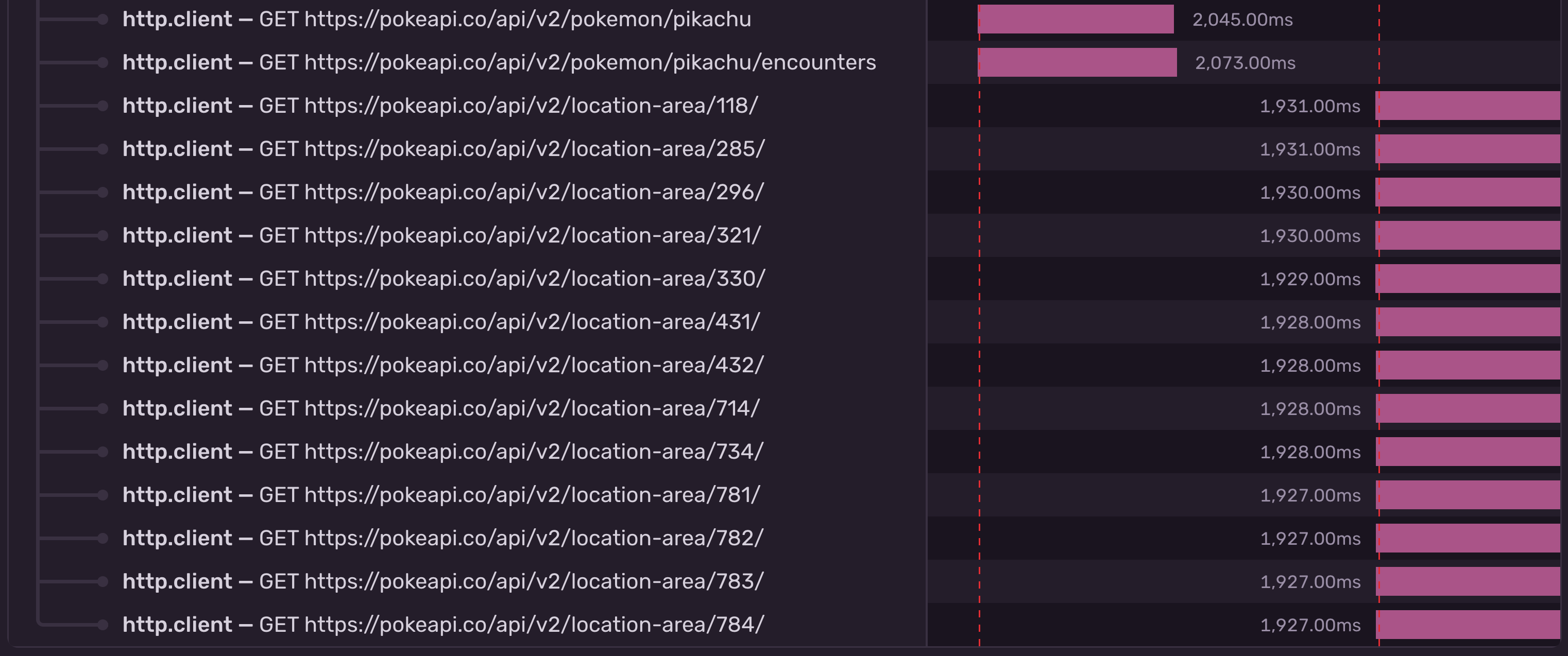
Task: Click the 2,045.00ms duration bar
Action: (x=1075, y=20)
